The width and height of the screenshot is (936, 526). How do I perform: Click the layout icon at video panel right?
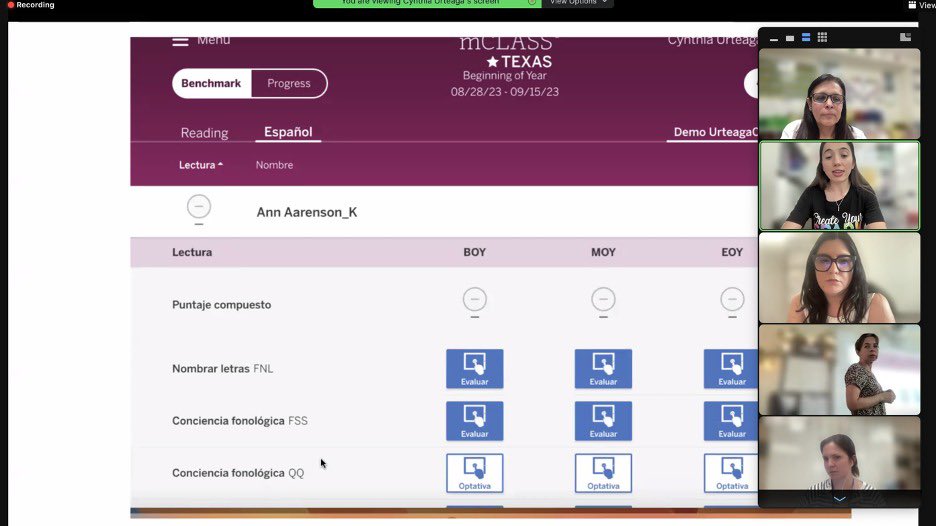point(905,37)
